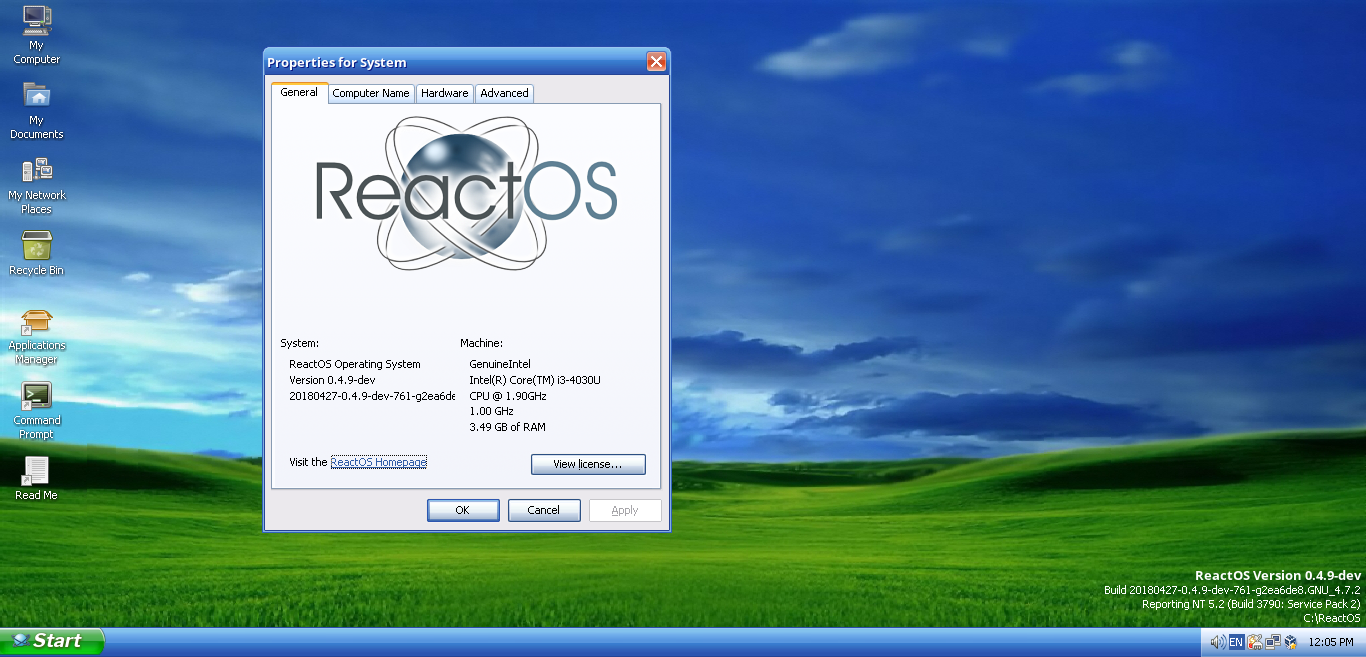
Task: Click the ReactOS logo image
Action: 466,192
